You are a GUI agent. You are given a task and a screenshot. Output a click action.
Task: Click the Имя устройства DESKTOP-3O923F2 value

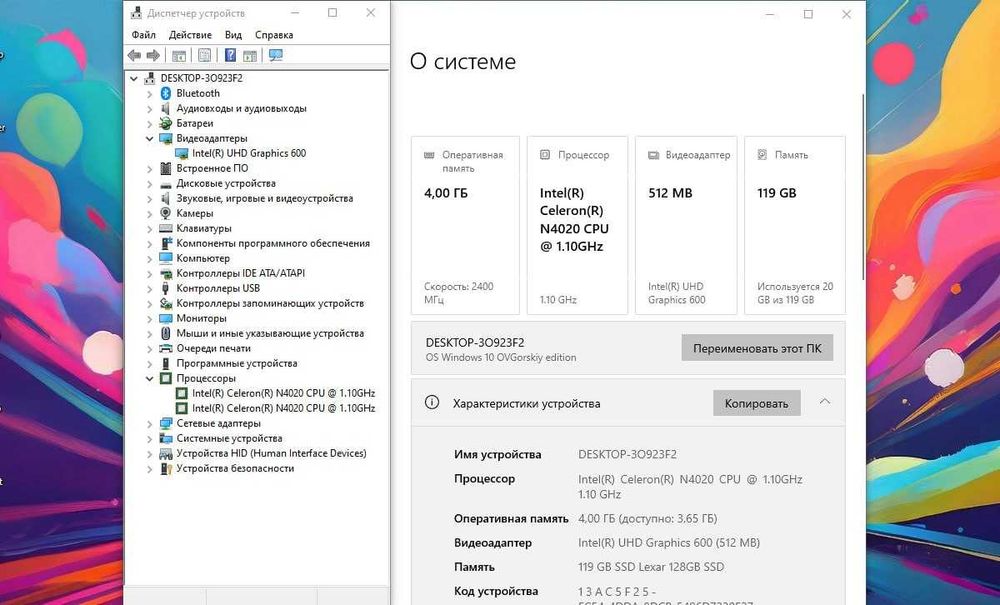[x=628, y=455]
